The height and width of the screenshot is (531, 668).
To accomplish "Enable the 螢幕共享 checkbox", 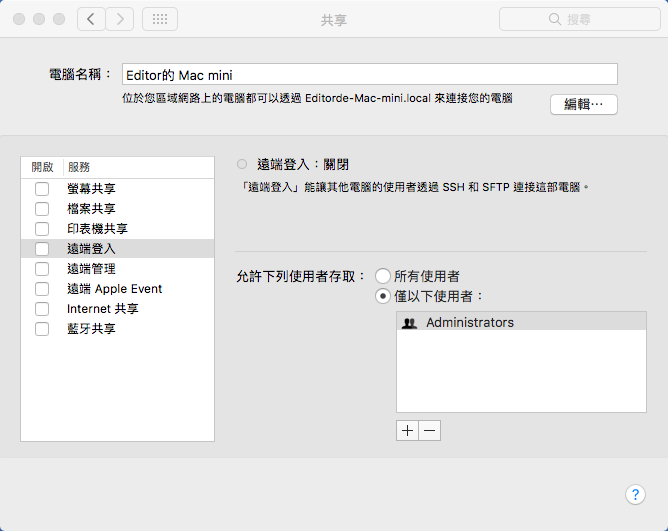I will tap(42, 189).
